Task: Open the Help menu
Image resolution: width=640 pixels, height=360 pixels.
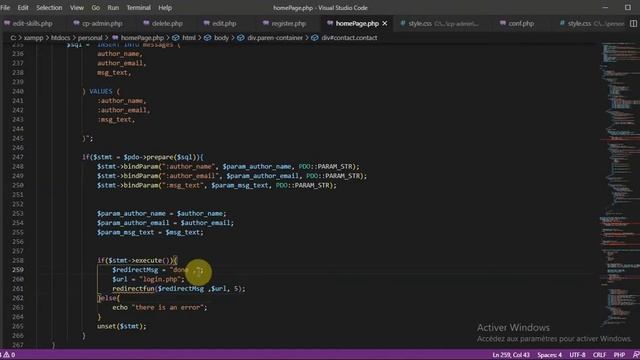Action: click(x=165, y=8)
